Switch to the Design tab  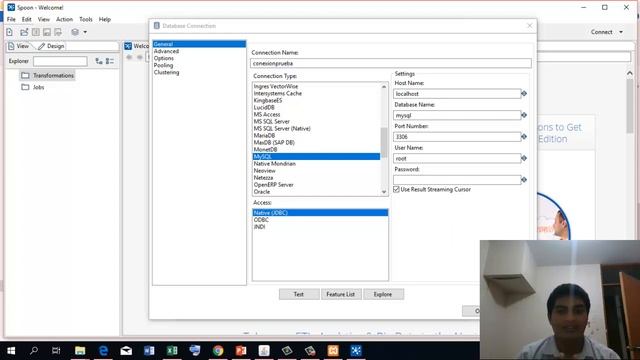tap(51, 46)
